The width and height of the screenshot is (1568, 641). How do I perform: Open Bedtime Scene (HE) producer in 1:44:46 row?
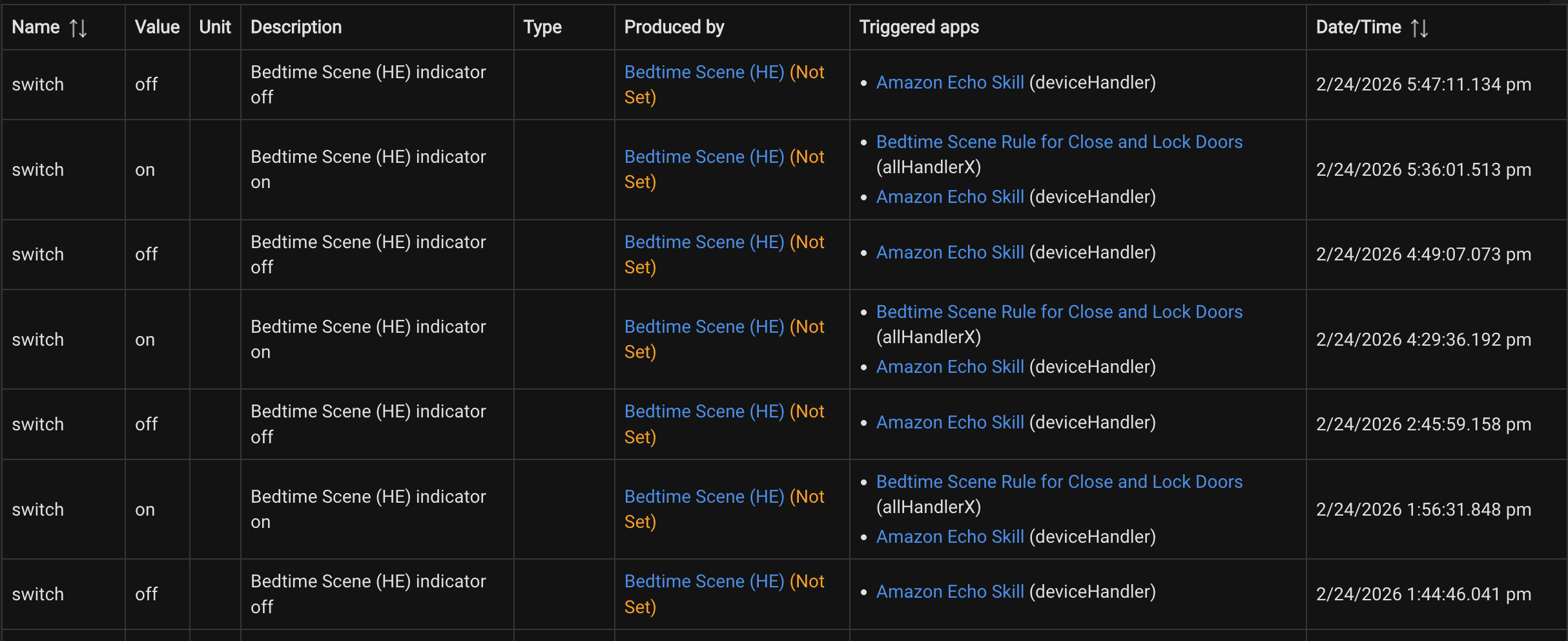704,582
